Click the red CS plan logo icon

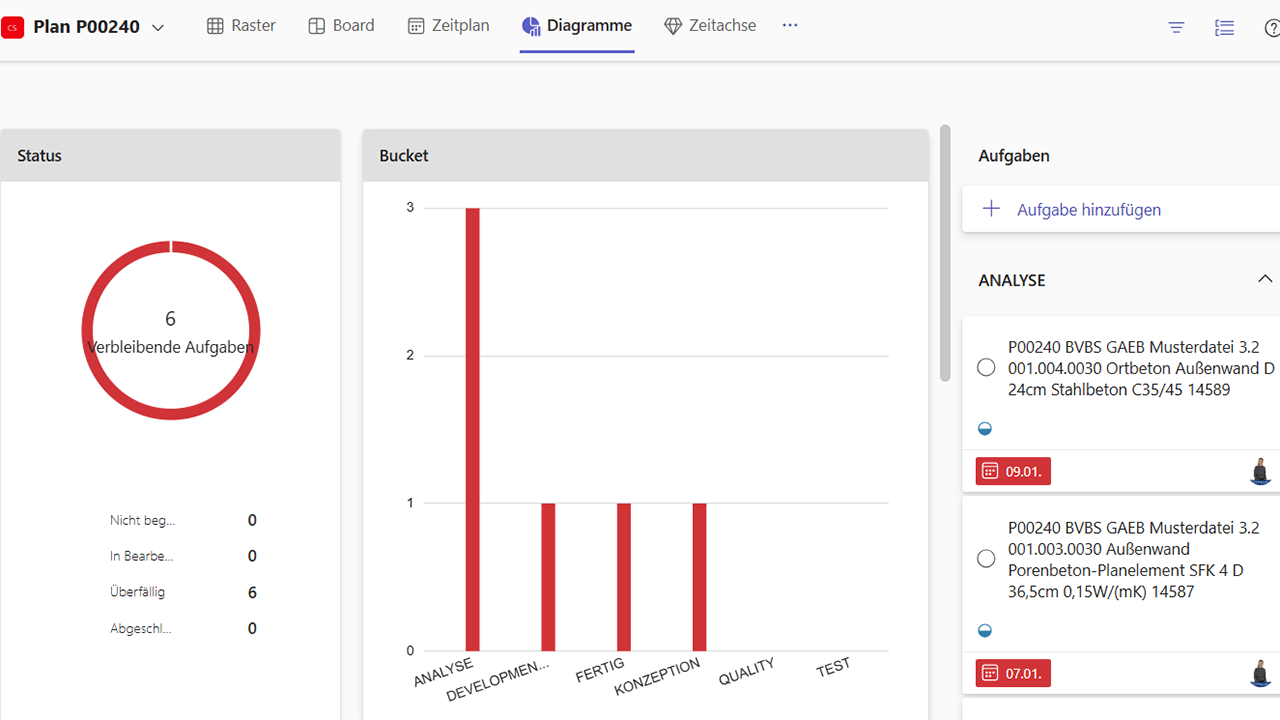[x=13, y=27]
